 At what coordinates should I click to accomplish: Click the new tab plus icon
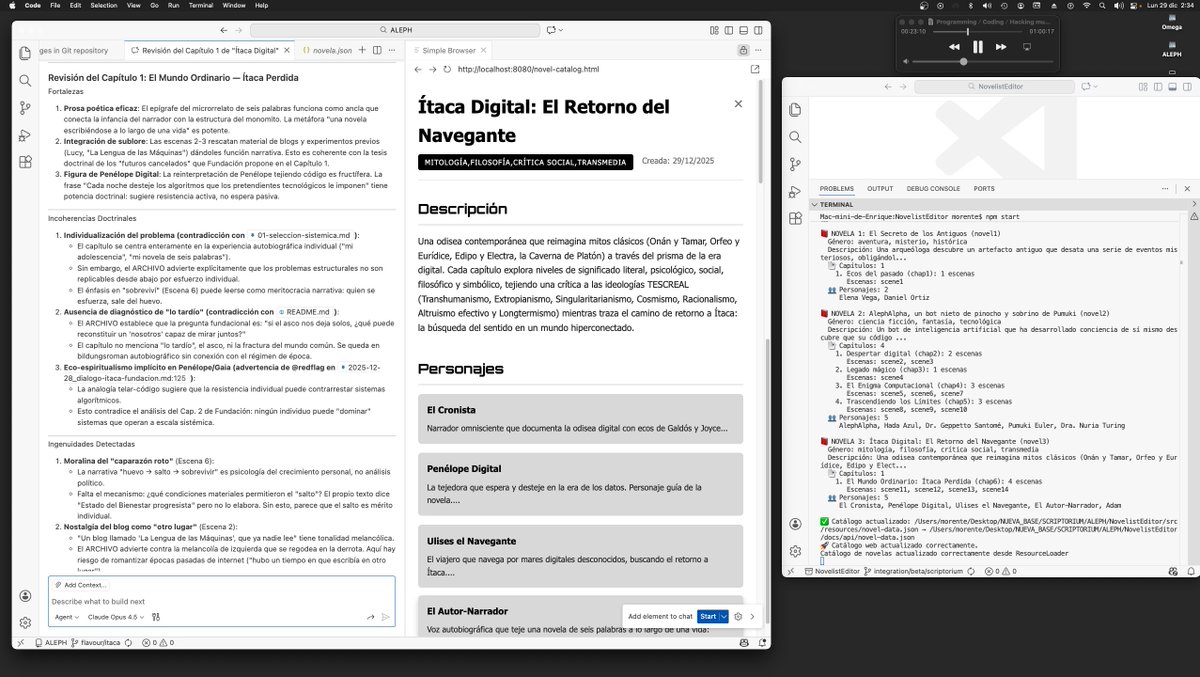(x=362, y=50)
